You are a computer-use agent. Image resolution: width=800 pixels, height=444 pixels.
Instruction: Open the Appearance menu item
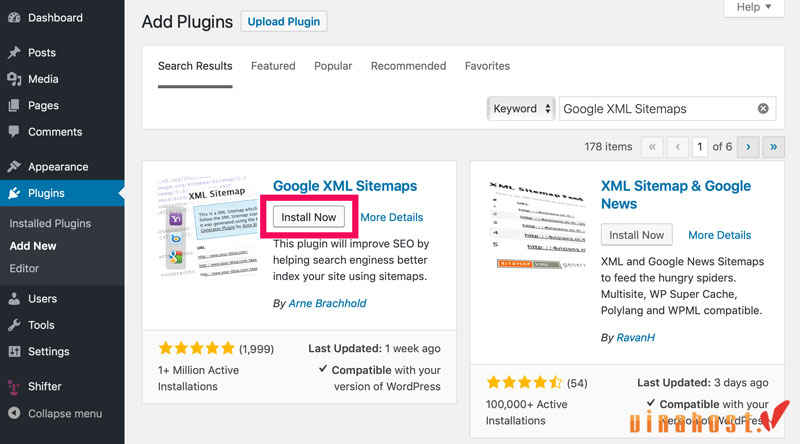(x=62, y=166)
